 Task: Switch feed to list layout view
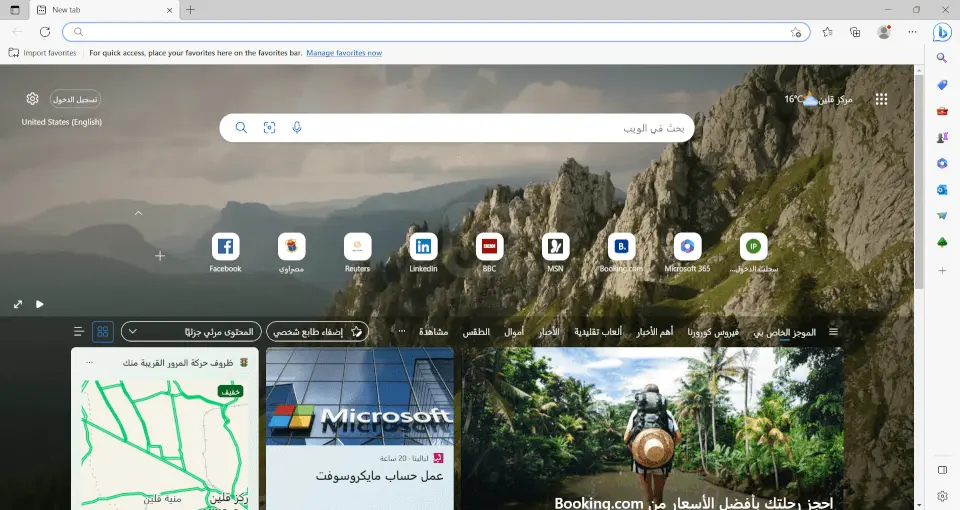[x=78, y=332]
